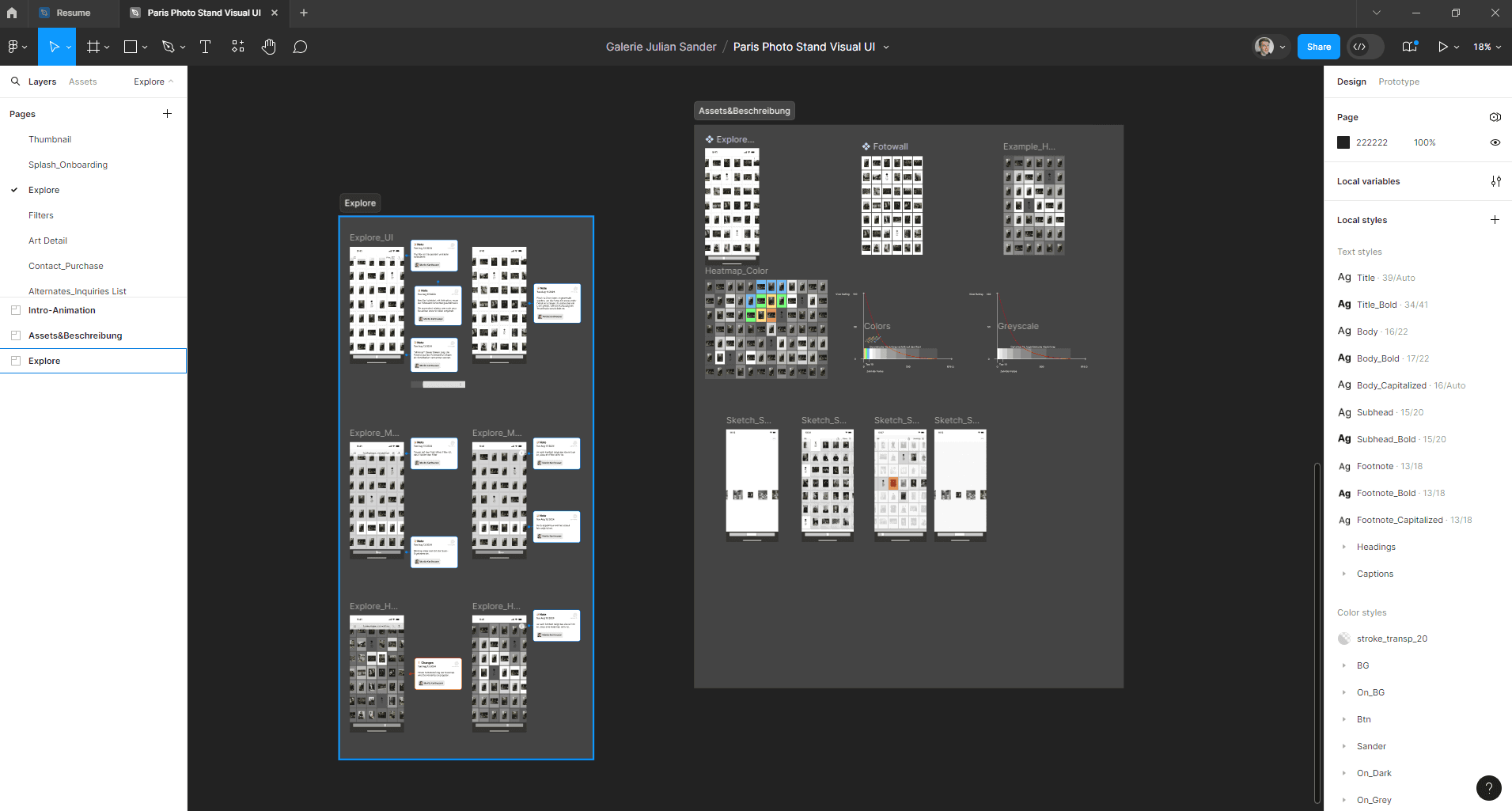Switch to the Assets tab
This screenshot has width=1512, height=811.
pyautogui.click(x=82, y=81)
